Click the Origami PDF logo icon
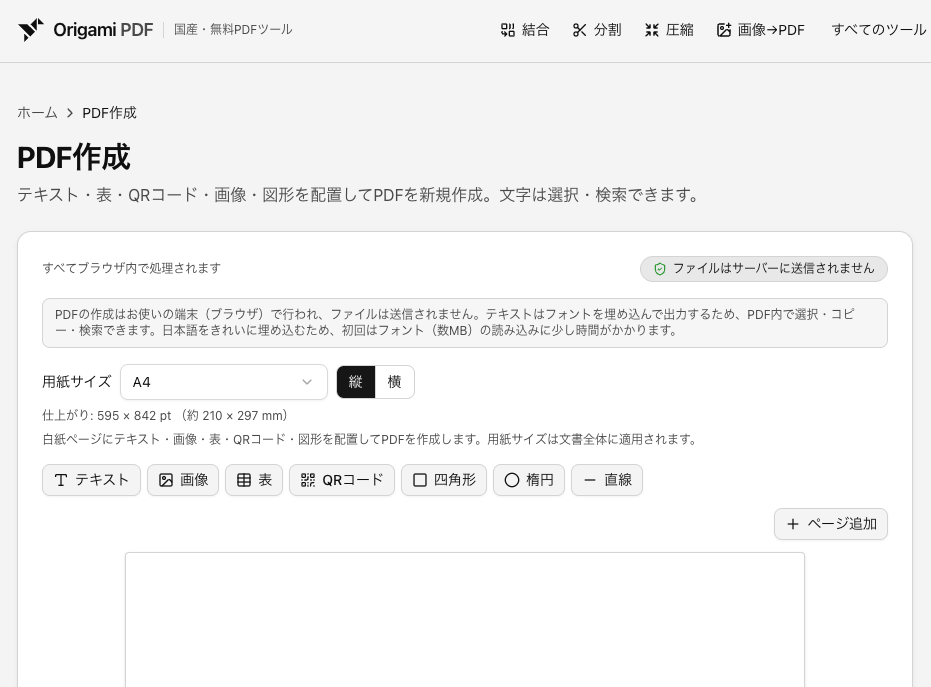 click(31, 30)
